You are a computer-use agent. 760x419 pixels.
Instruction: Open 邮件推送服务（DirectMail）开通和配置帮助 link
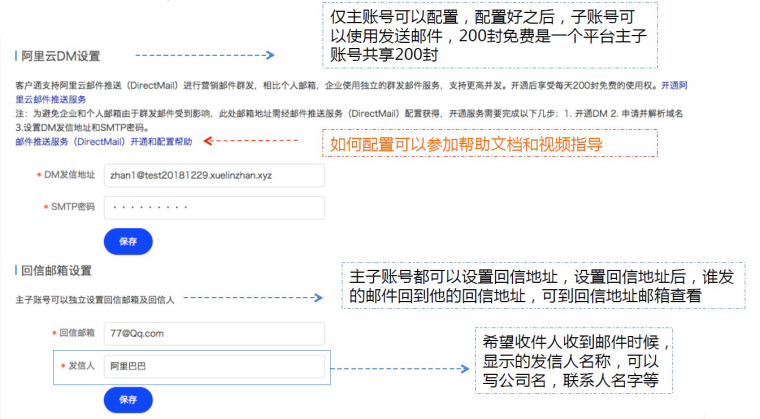pos(104,142)
